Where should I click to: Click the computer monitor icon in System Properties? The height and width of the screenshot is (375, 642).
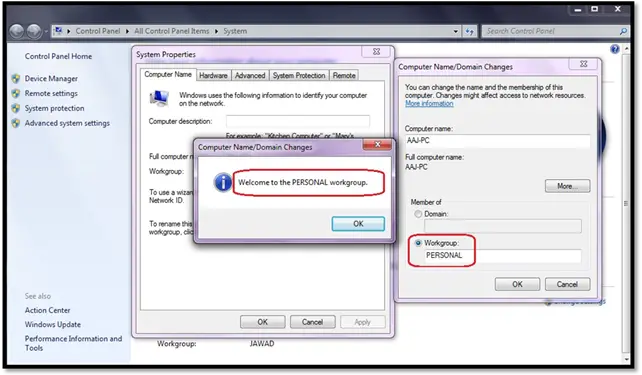pos(159,98)
